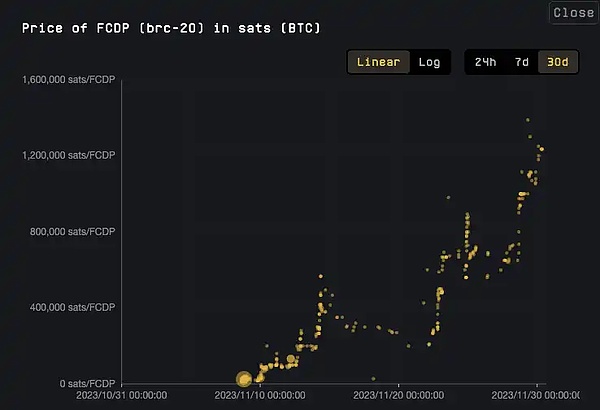Close the FCDP price chart
The width and height of the screenshot is (600, 410).
click(x=573, y=13)
